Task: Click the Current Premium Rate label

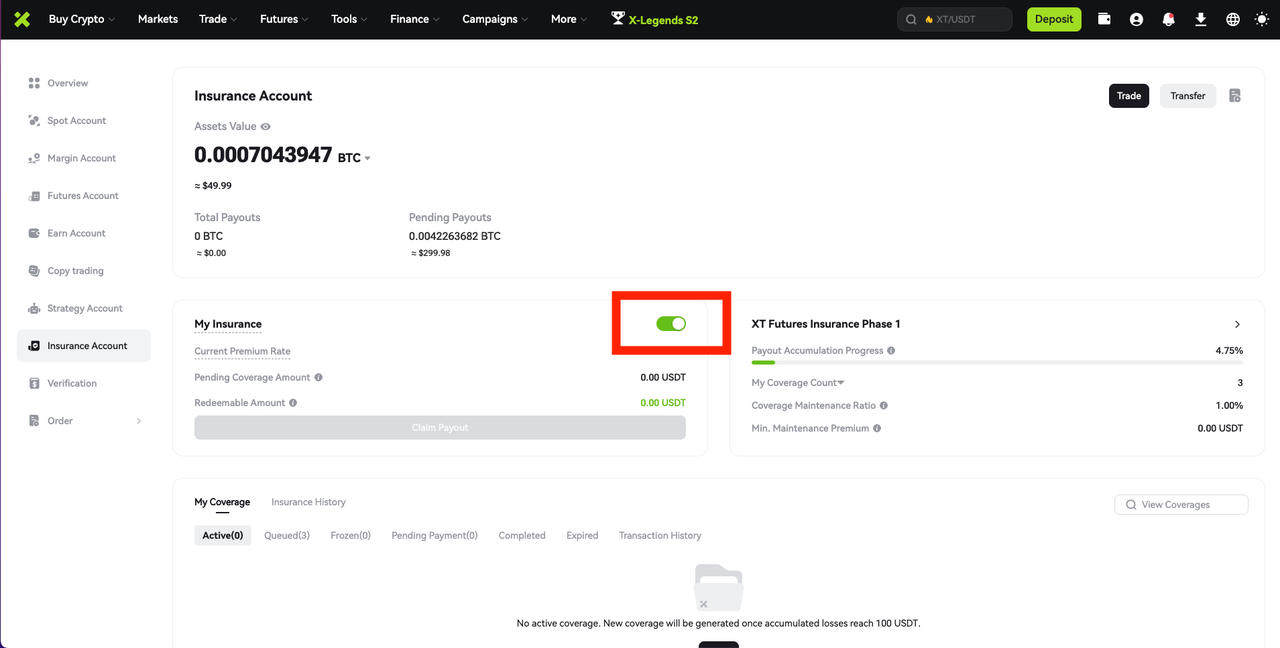Action: [242, 352]
